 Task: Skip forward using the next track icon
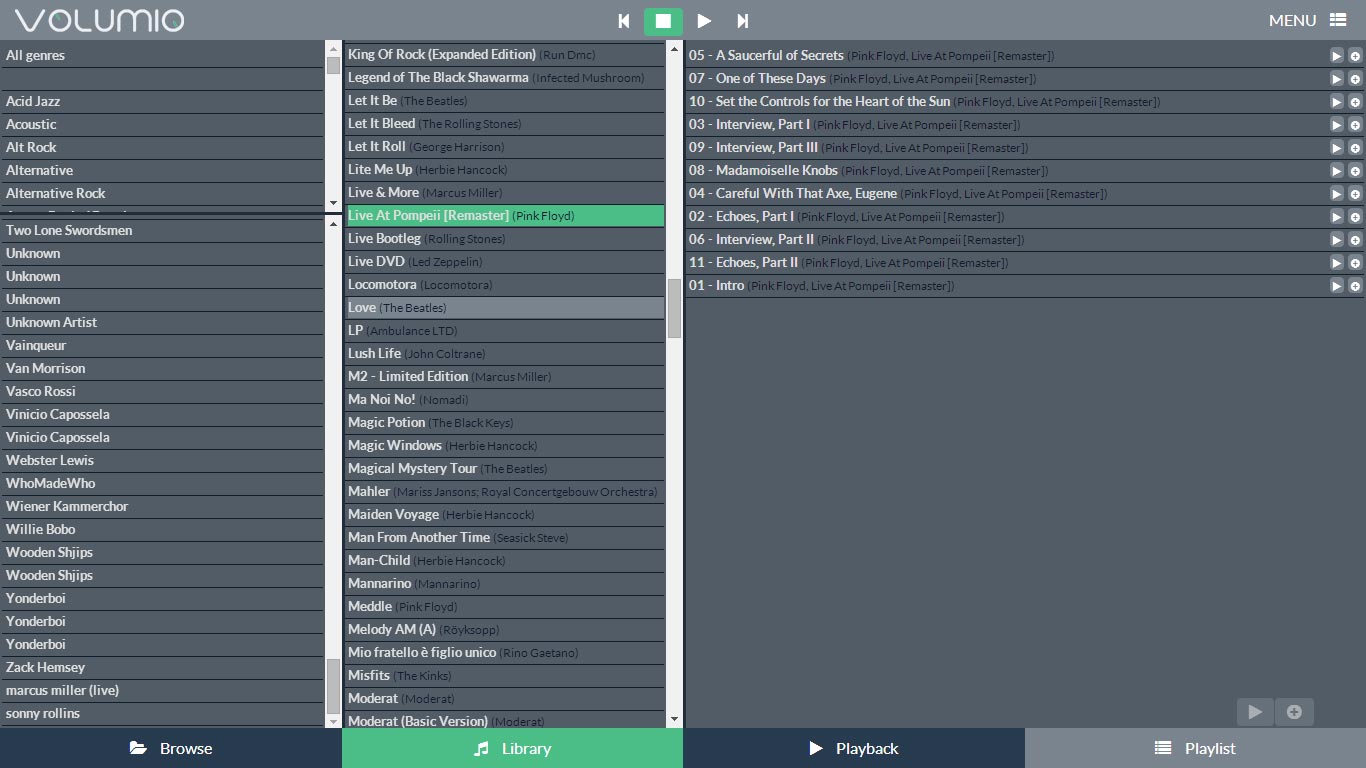[x=742, y=20]
